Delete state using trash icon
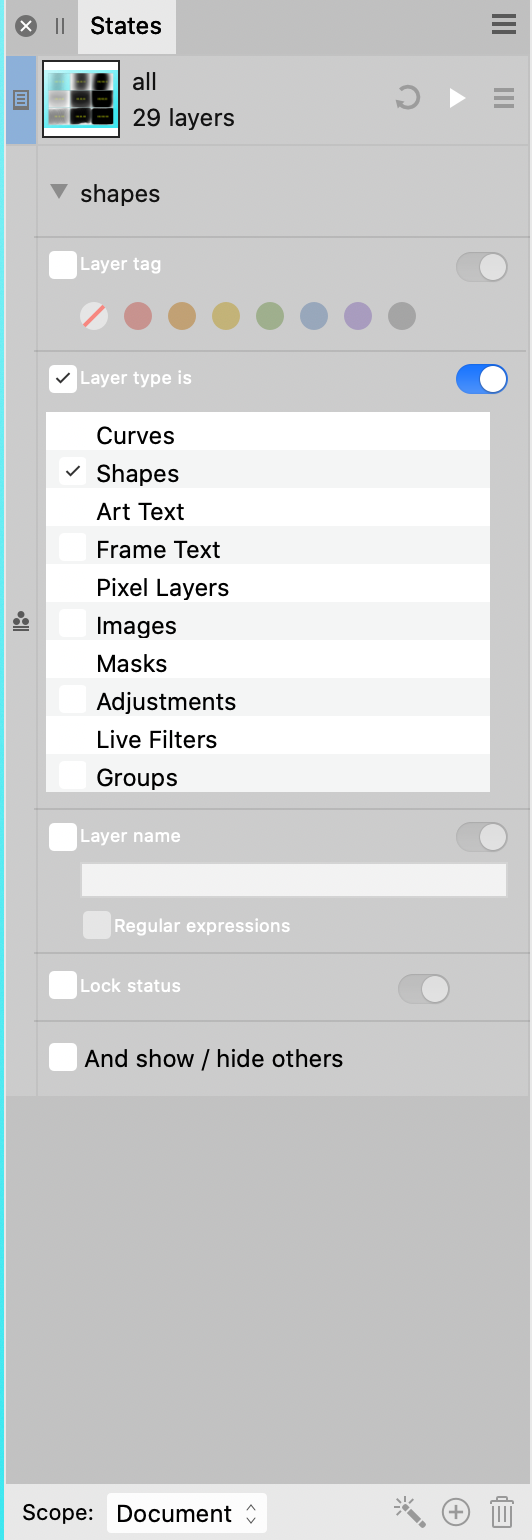532x1540 pixels. coord(502,1512)
